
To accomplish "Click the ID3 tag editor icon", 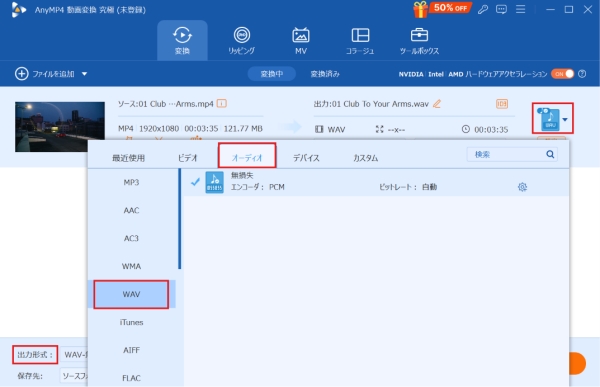I will (x=502, y=104).
